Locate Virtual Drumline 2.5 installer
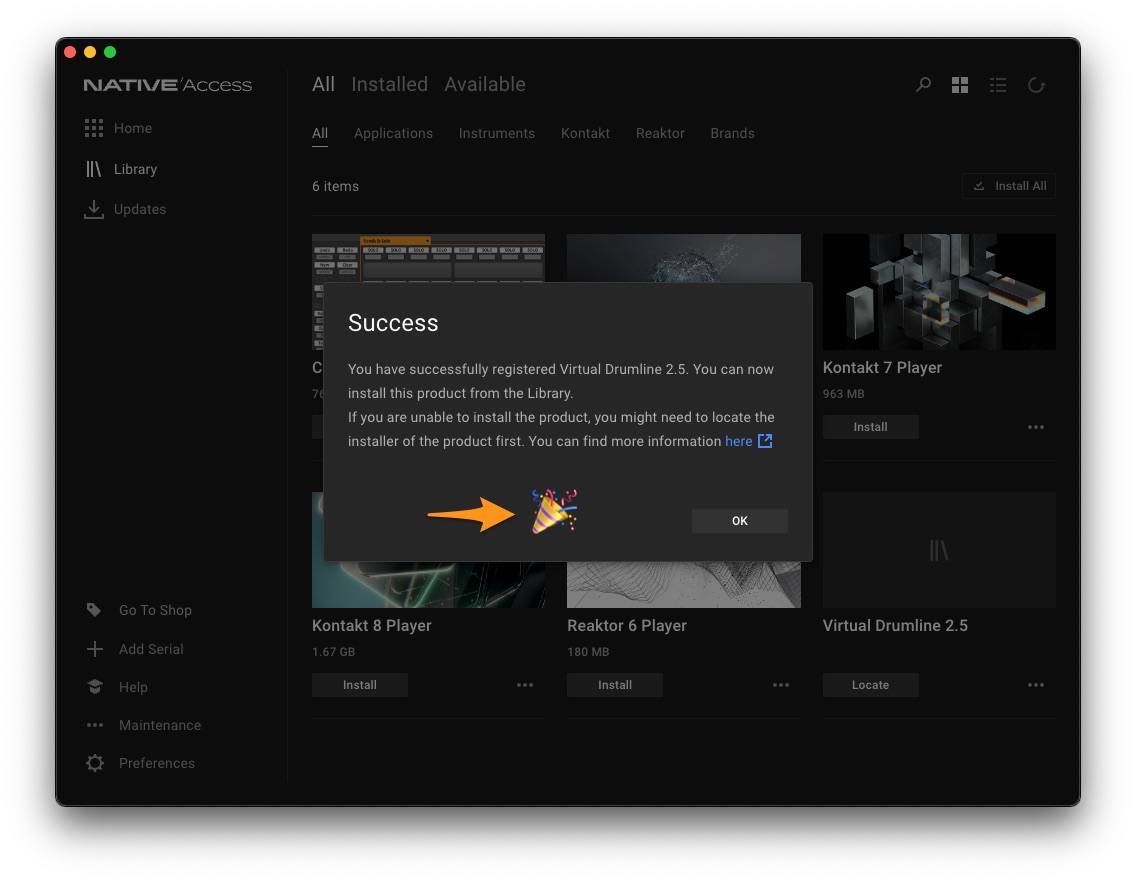Viewport: 1136px width, 880px height. coord(870,685)
